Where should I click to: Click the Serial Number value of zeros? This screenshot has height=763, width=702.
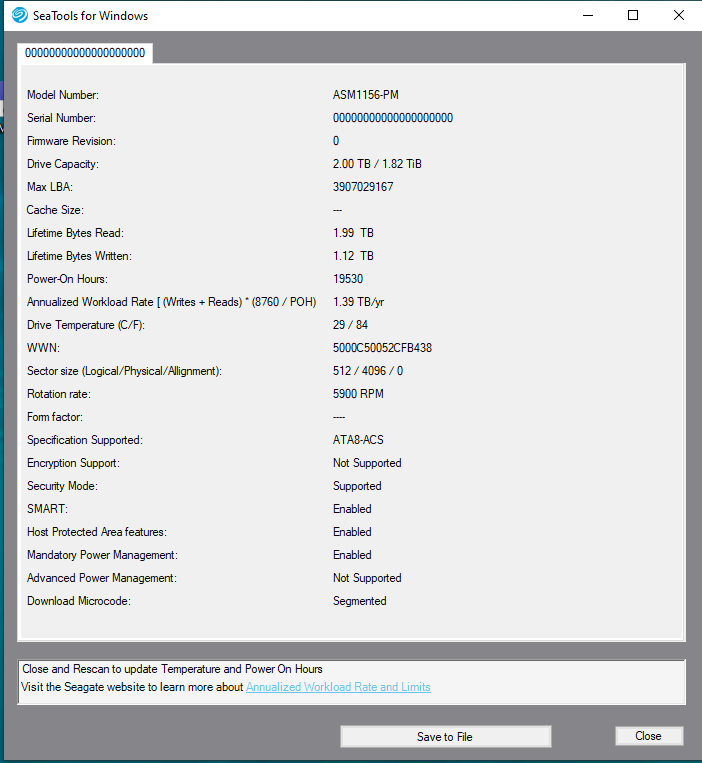pos(393,118)
